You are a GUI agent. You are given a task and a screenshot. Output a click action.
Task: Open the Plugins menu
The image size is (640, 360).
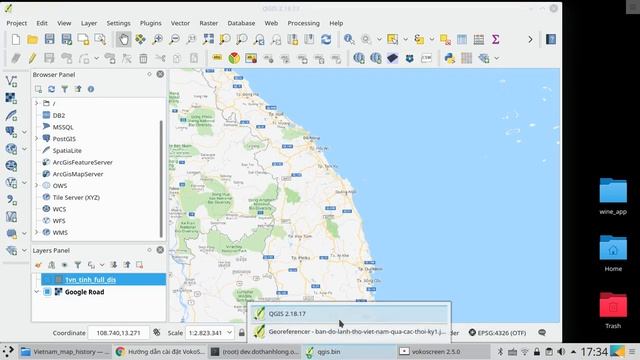pos(151,23)
